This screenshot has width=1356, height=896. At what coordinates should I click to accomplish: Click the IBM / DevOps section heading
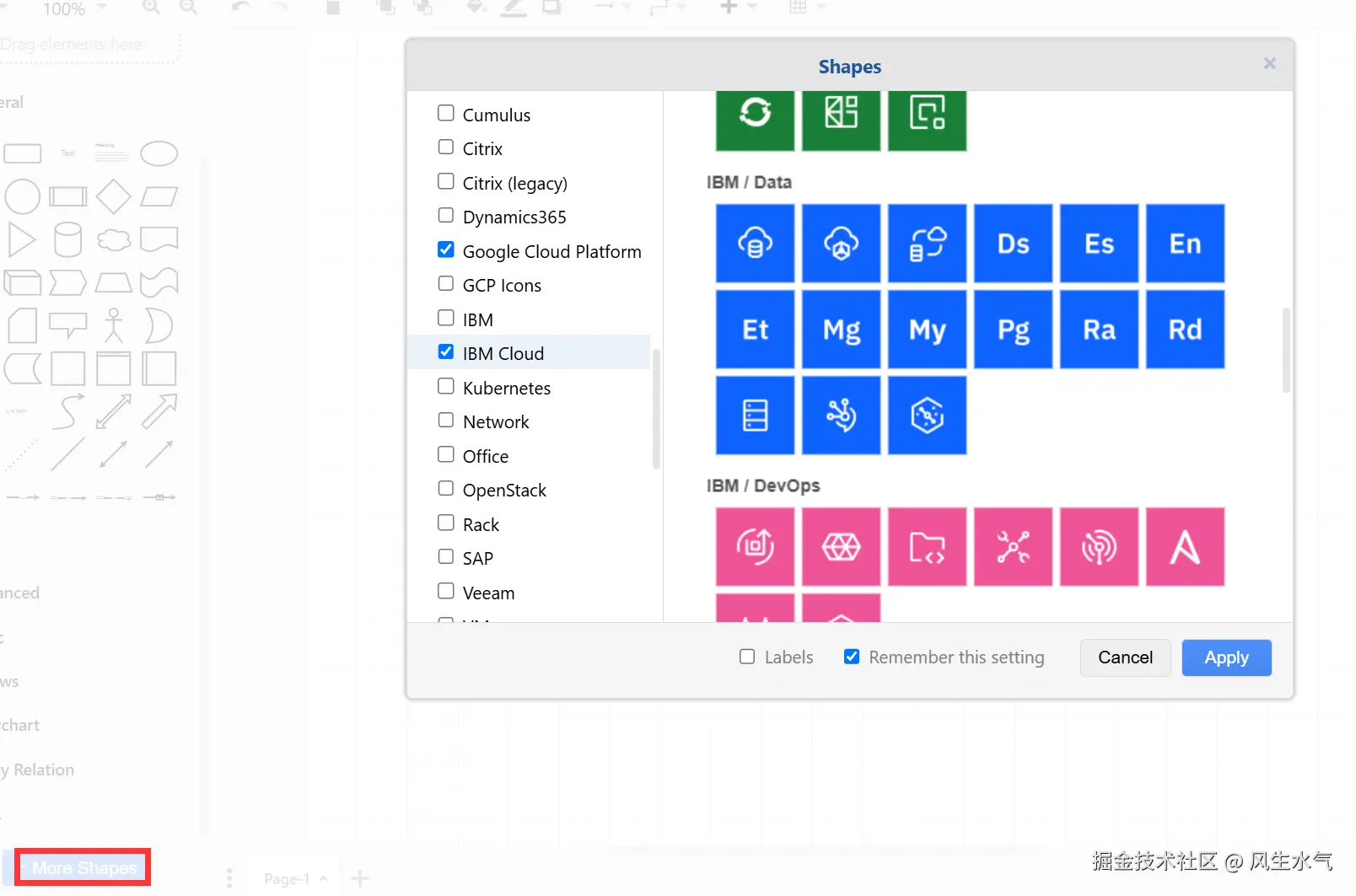tap(763, 486)
